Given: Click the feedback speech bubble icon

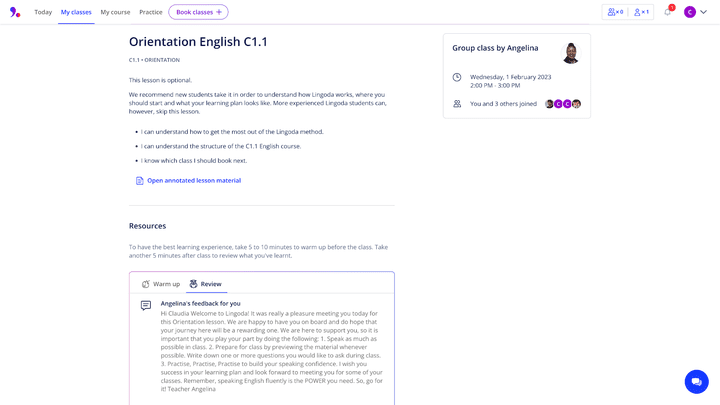Looking at the screenshot, I should pyautogui.click(x=146, y=305).
